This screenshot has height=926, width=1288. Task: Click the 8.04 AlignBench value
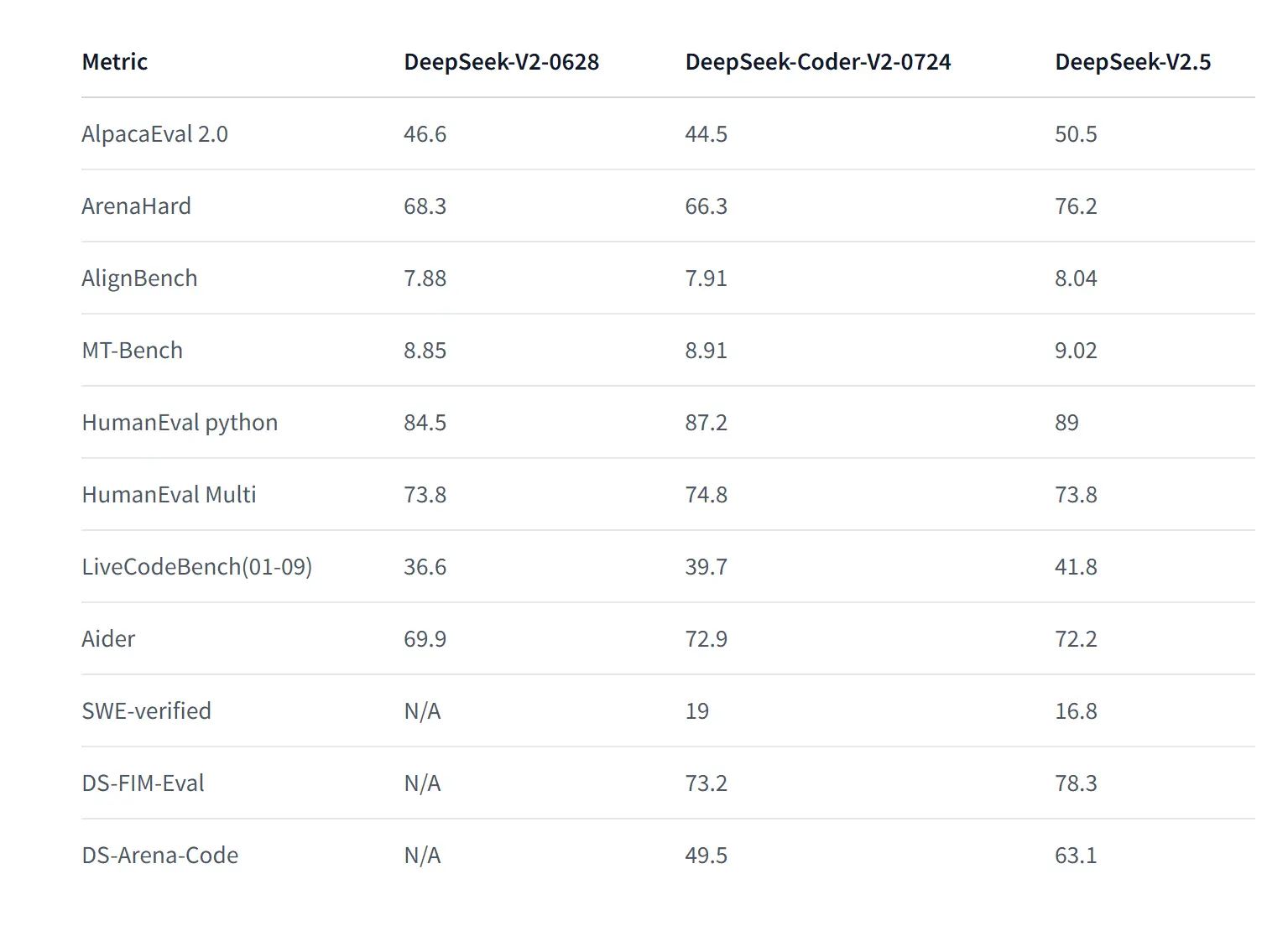[1076, 278]
